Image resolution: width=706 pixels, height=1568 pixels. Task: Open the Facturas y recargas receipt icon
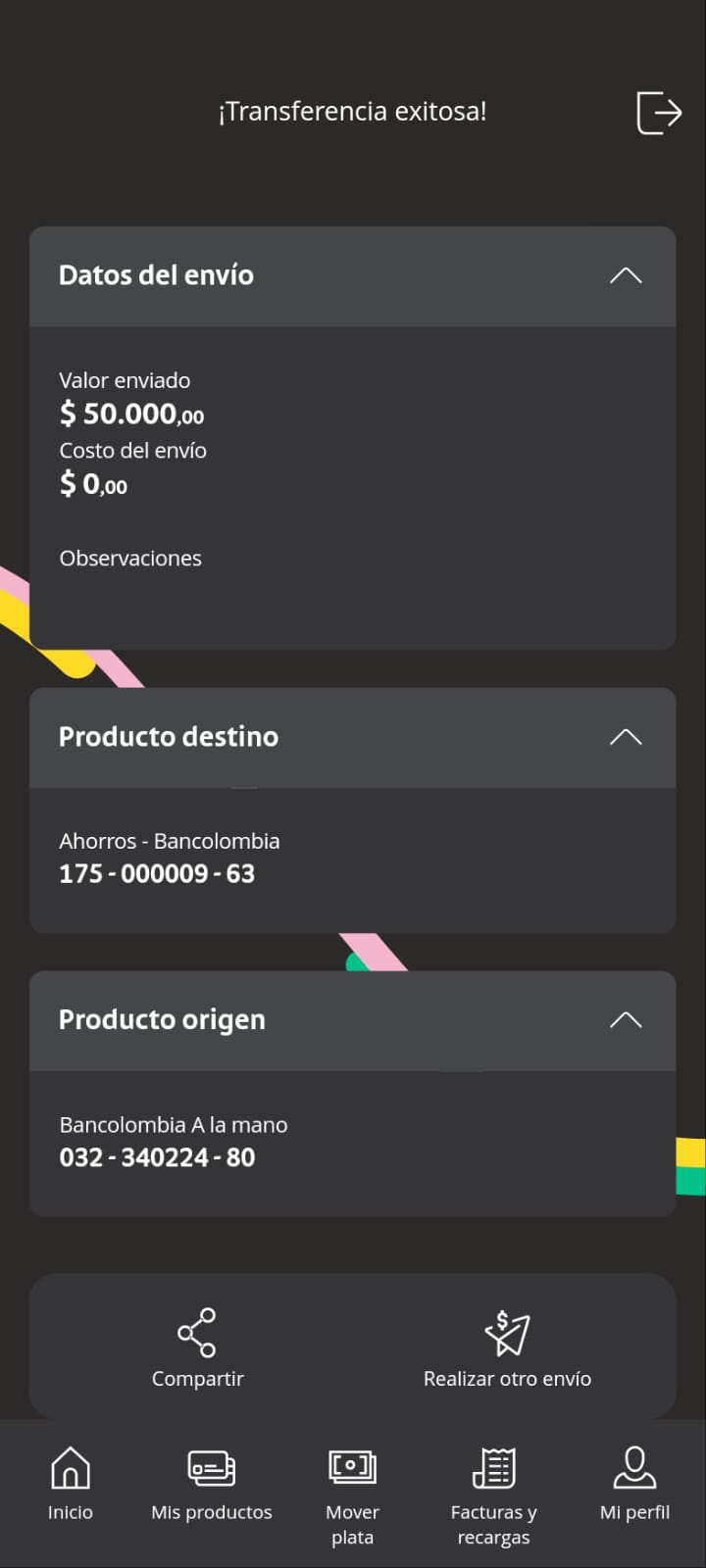[493, 1468]
